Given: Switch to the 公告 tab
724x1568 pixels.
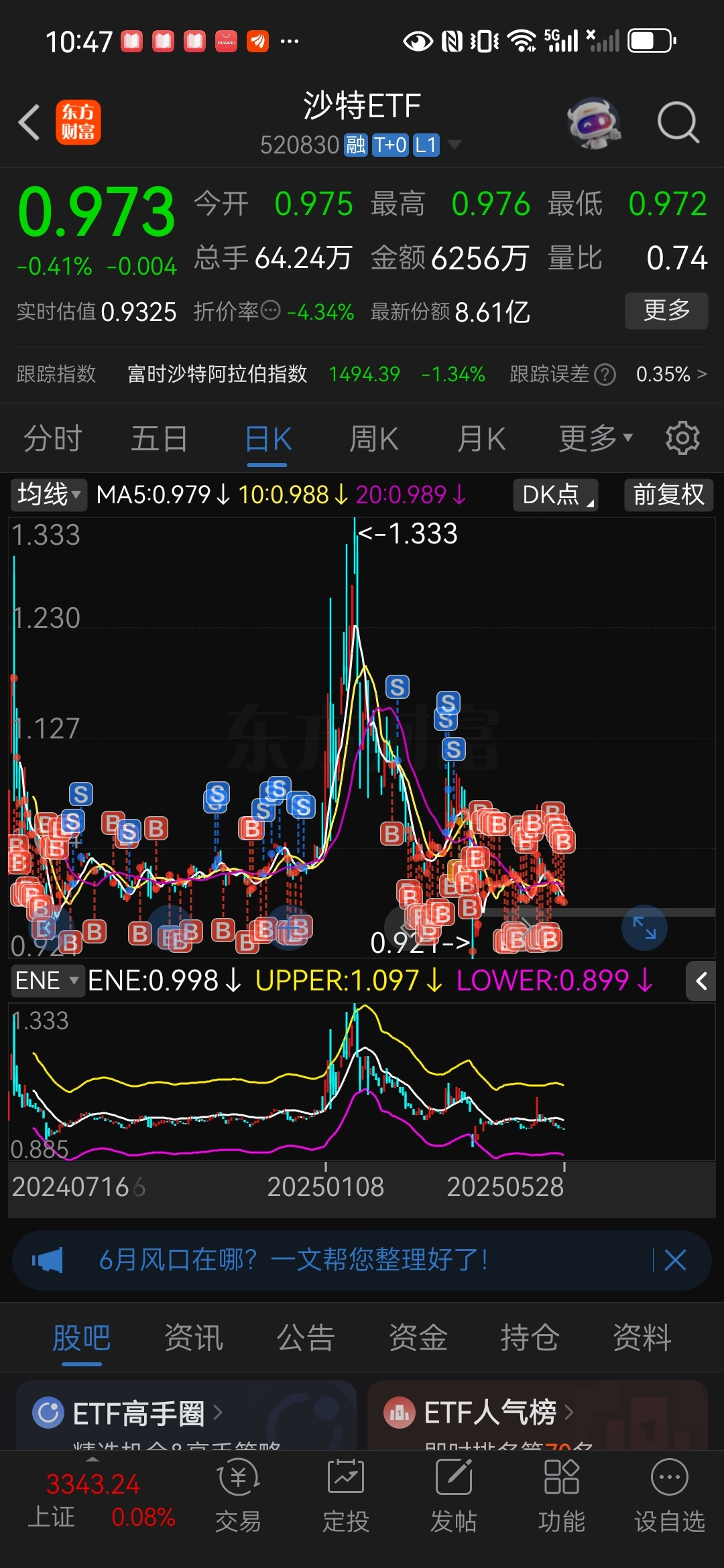Looking at the screenshot, I should [x=306, y=1338].
